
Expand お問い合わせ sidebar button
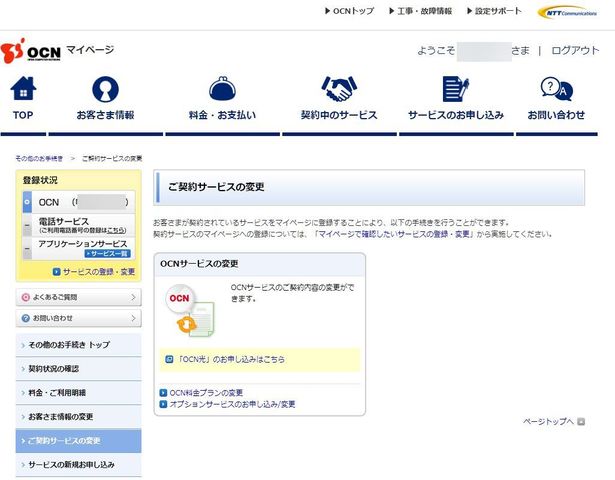coord(78,318)
